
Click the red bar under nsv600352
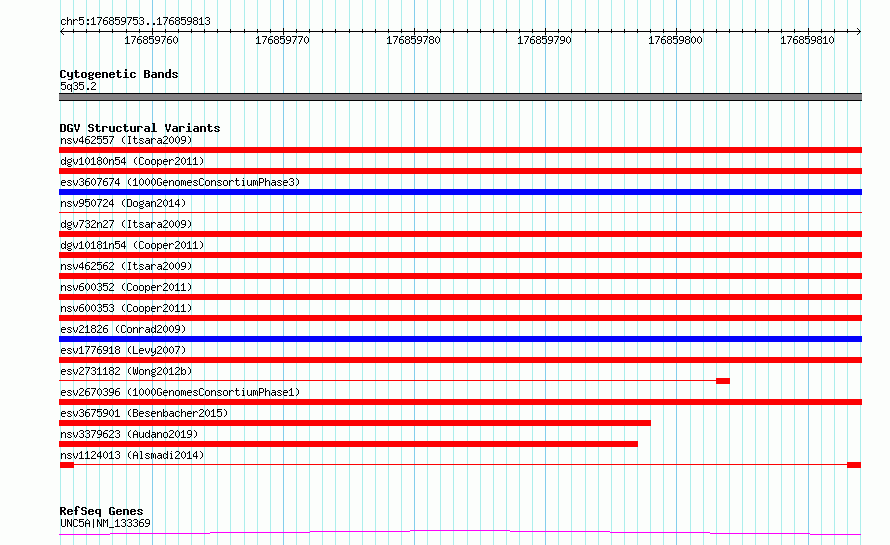460,297
